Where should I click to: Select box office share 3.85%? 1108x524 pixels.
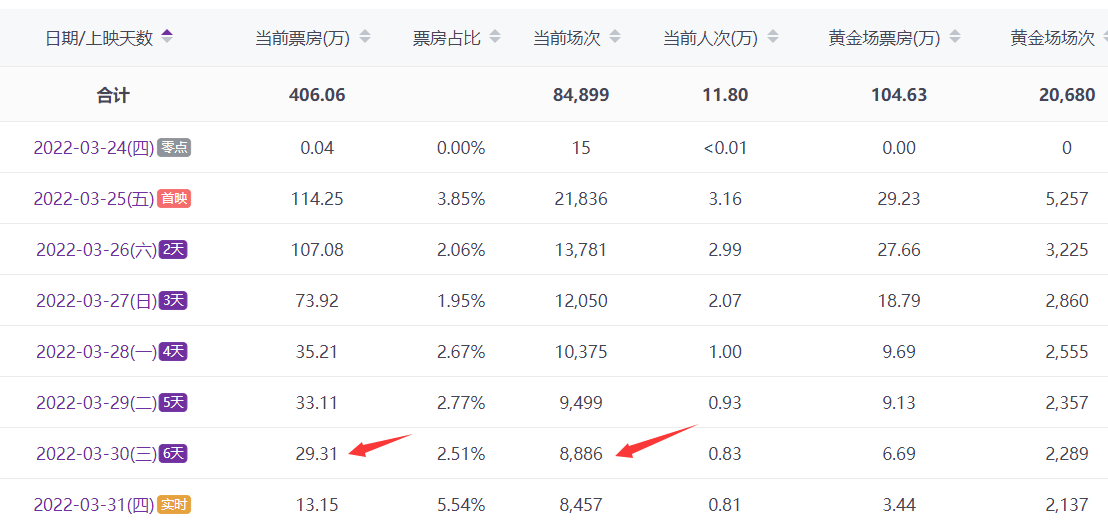461,199
